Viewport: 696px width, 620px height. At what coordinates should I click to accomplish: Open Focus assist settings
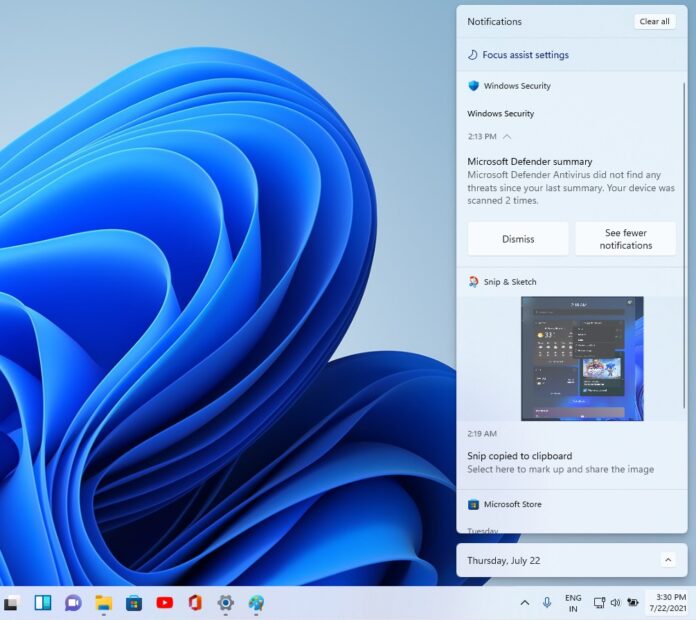(524, 55)
